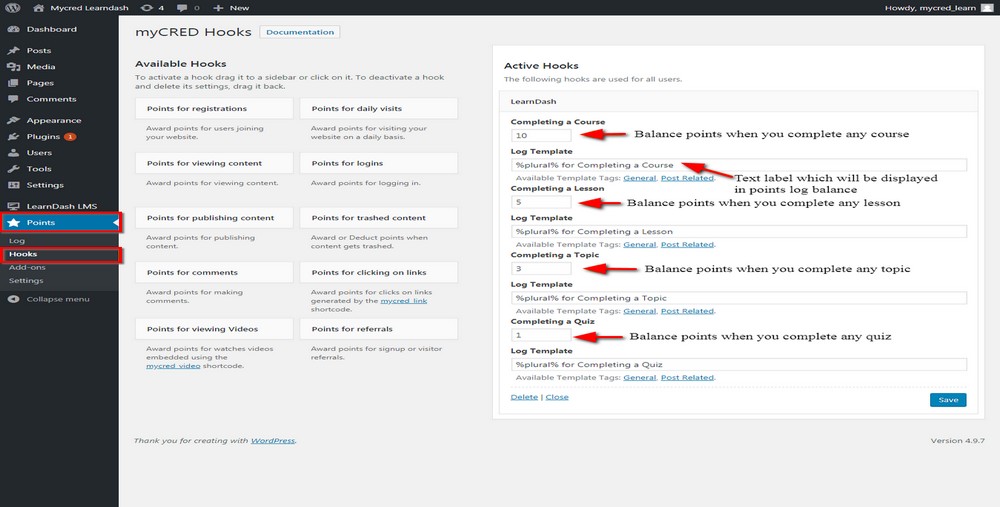This screenshot has width=1000, height=507.
Task: Open the Media library icon
Action: coord(12,67)
